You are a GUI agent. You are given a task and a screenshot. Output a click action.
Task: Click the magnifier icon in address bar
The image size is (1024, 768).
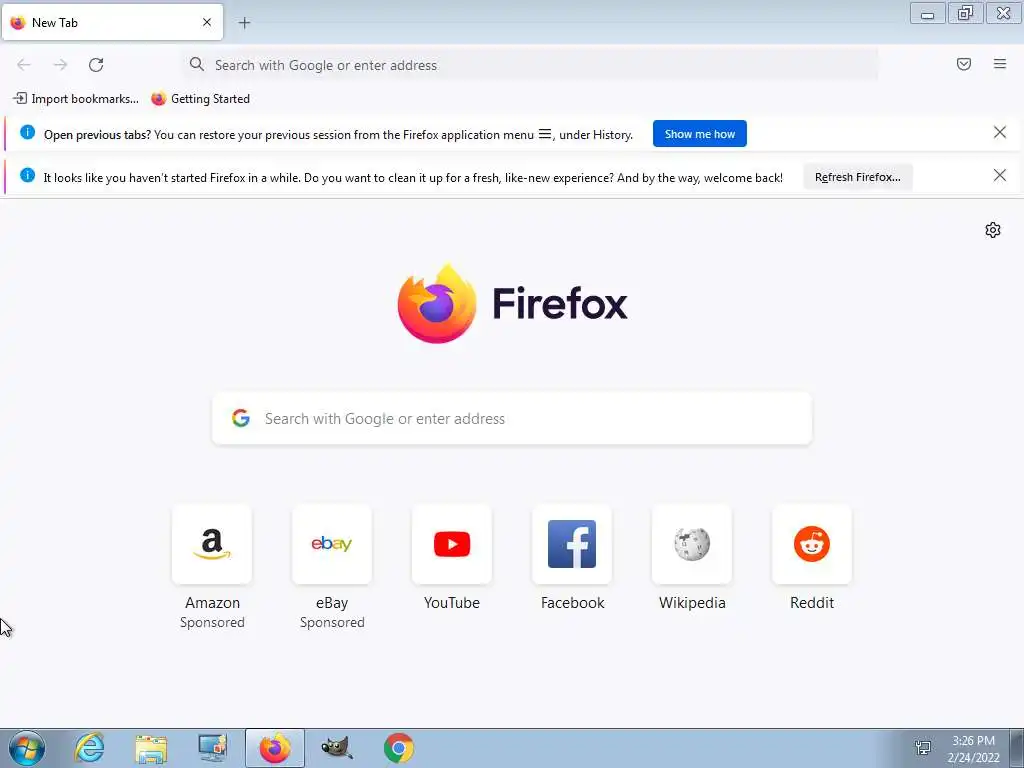click(197, 64)
